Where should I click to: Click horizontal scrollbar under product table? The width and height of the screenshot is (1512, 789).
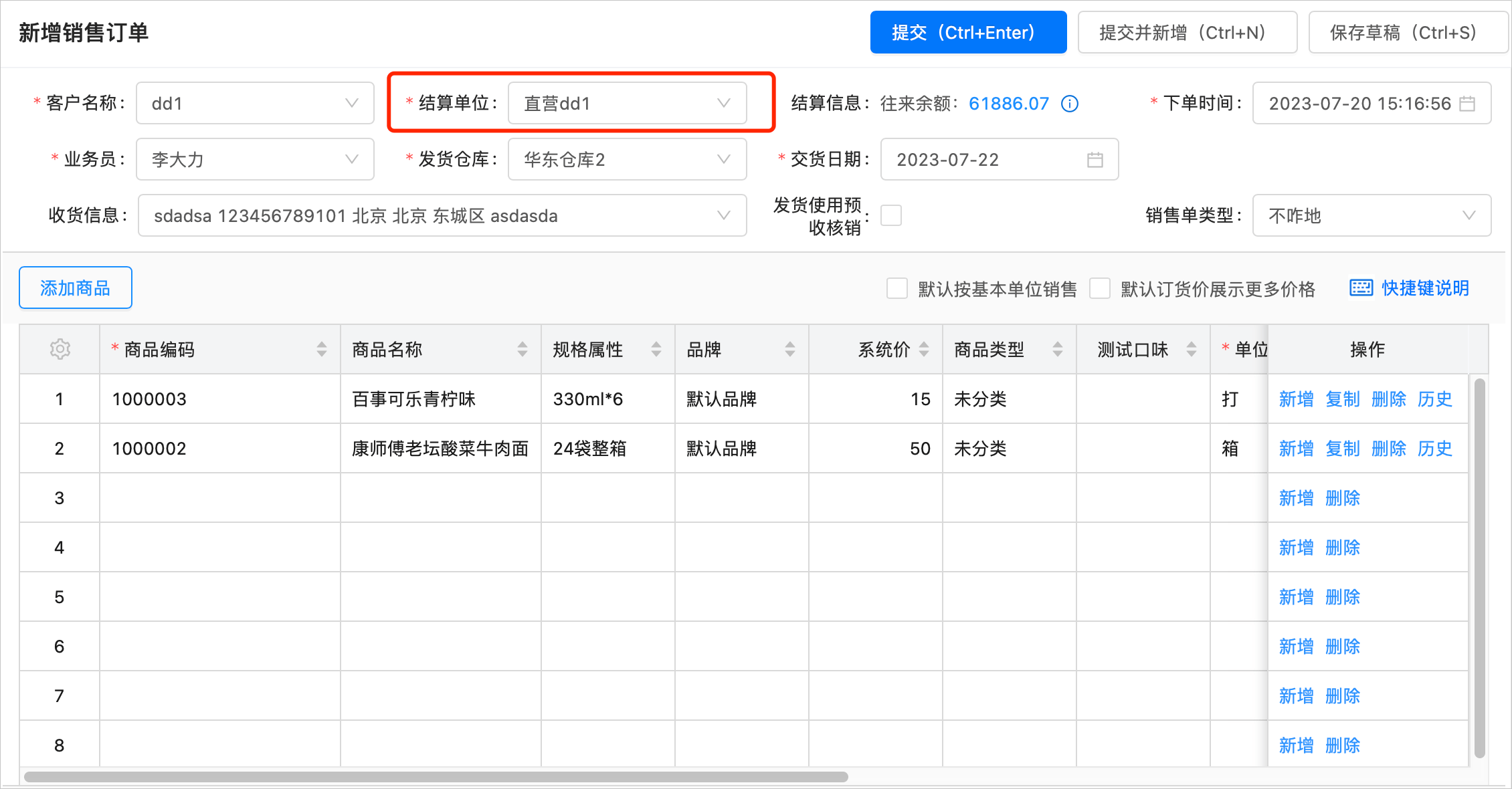pyautogui.click(x=436, y=777)
